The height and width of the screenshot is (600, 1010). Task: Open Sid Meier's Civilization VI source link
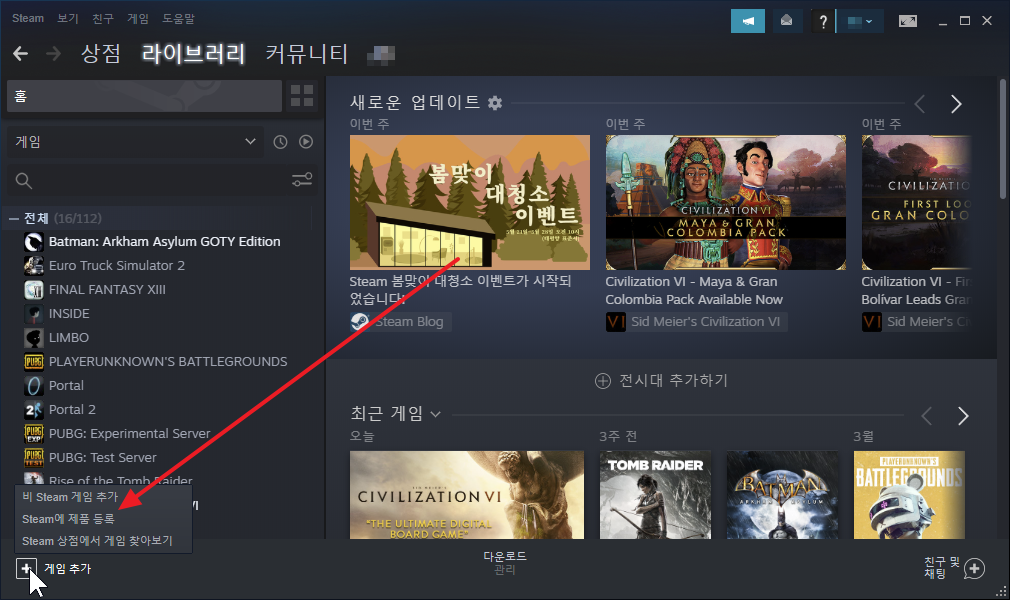coord(696,322)
